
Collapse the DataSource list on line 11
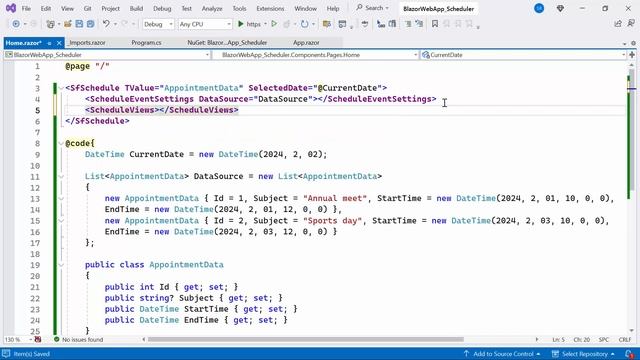(61, 176)
